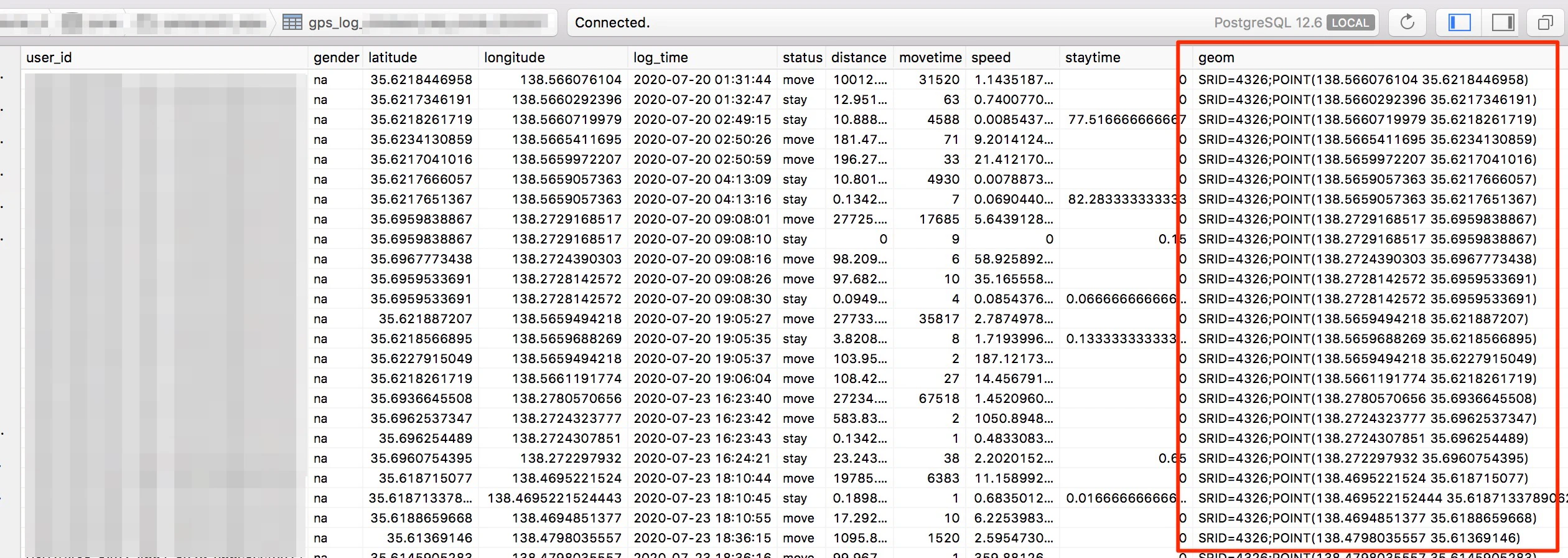The height and width of the screenshot is (558, 1568).
Task: Click distance cell 1095.8...
Action: point(860,538)
